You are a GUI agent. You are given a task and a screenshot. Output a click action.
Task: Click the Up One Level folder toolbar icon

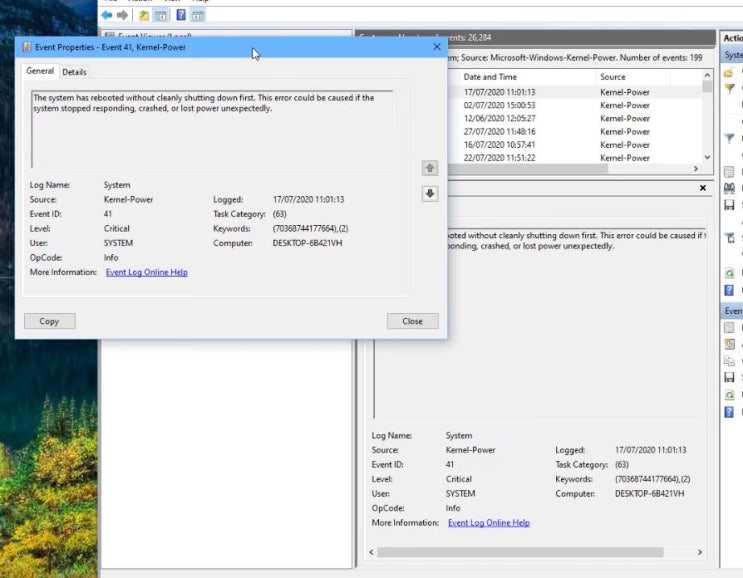point(144,15)
